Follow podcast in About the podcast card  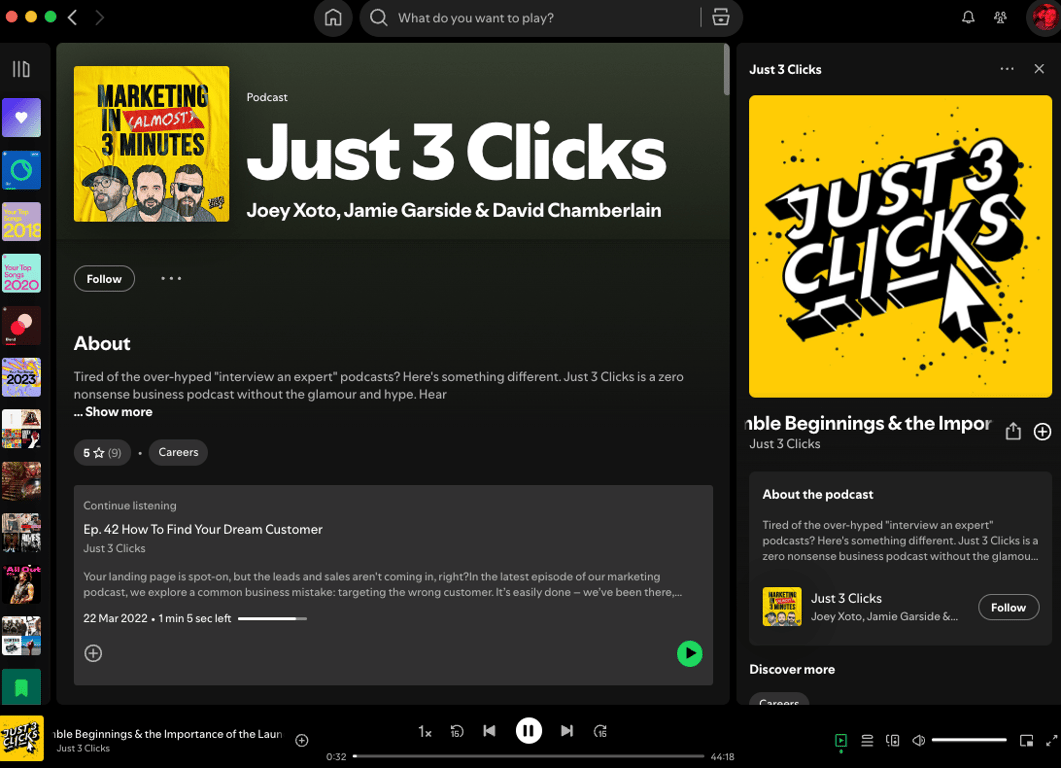pyautogui.click(x=1008, y=608)
